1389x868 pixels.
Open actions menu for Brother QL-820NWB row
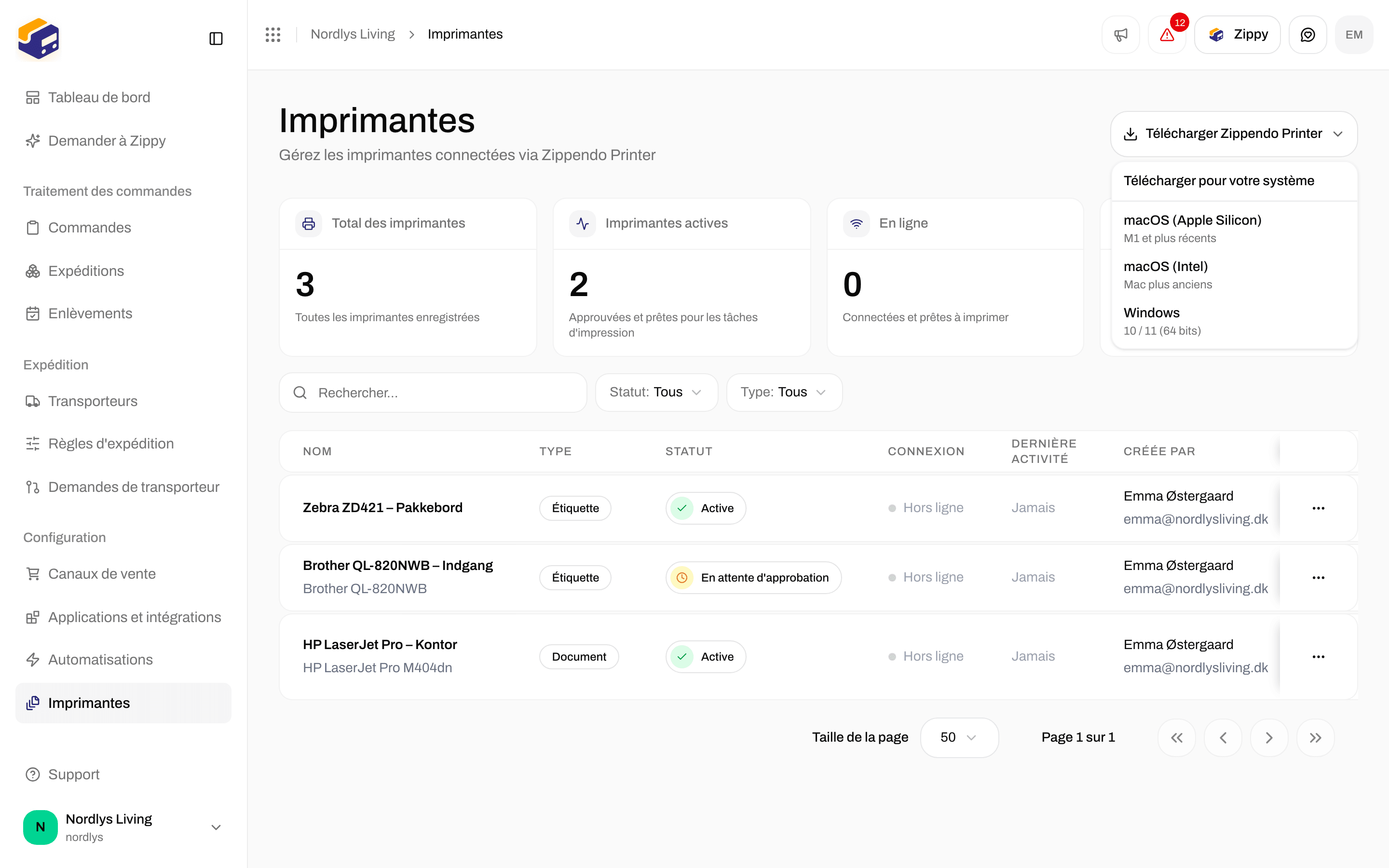(1319, 578)
